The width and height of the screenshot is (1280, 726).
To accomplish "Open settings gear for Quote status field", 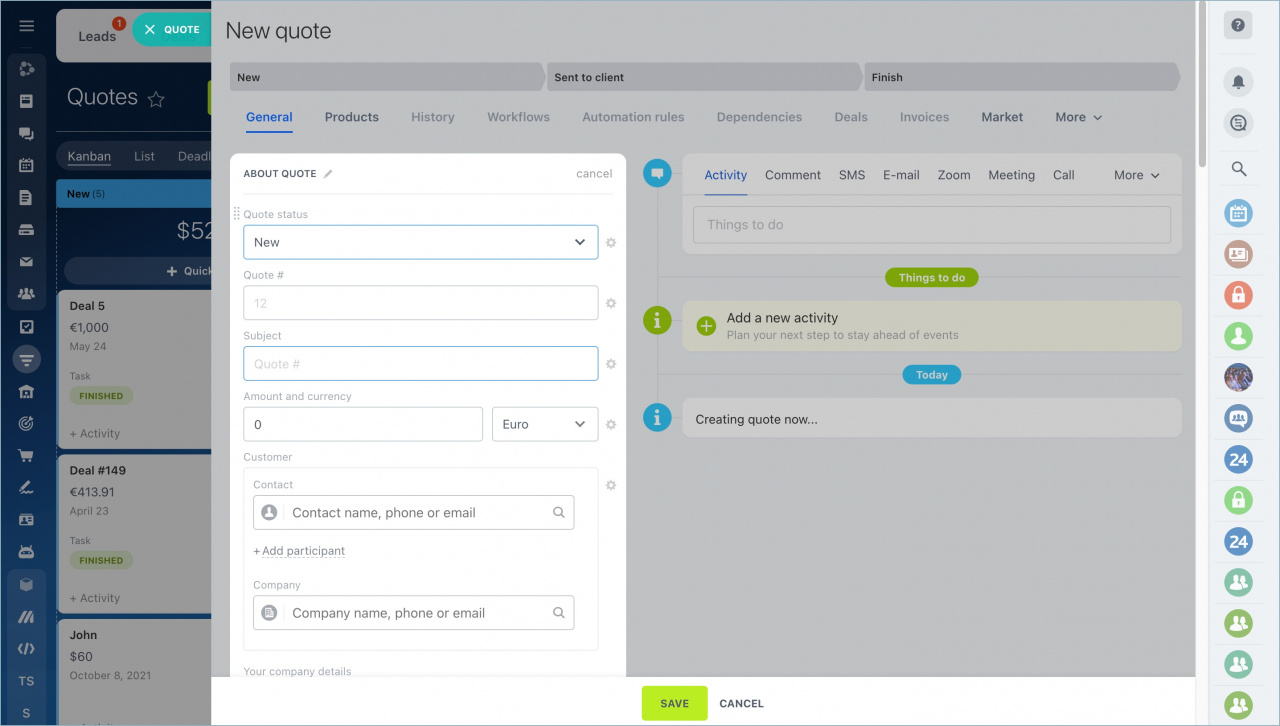I will pyautogui.click(x=611, y=243).
